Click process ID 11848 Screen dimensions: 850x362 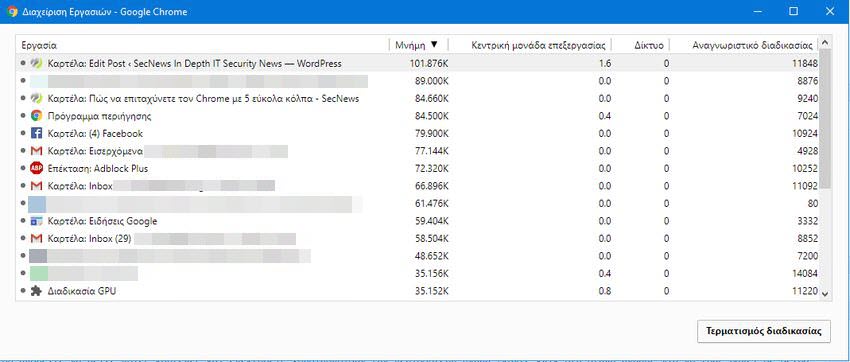(804, 63)
